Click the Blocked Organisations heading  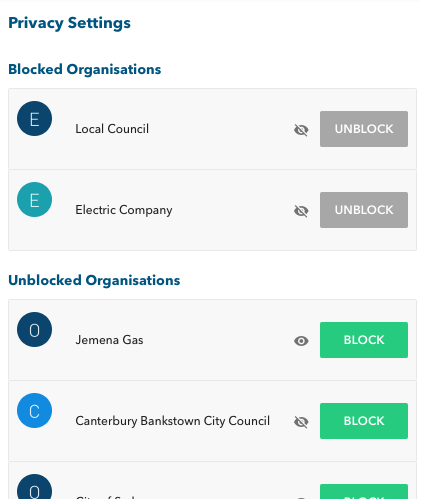85,70
